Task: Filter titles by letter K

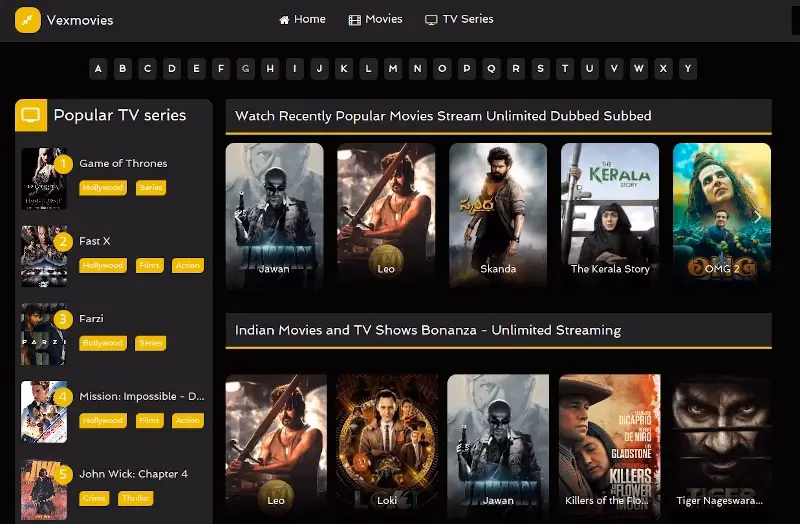Action: tap(344, 68)
